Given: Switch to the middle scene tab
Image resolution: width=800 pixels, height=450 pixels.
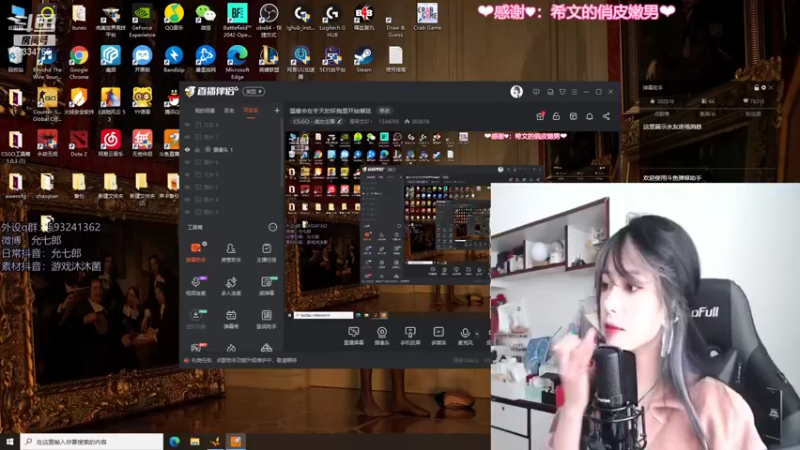Looking at the screenshot, I should (229, 110).
